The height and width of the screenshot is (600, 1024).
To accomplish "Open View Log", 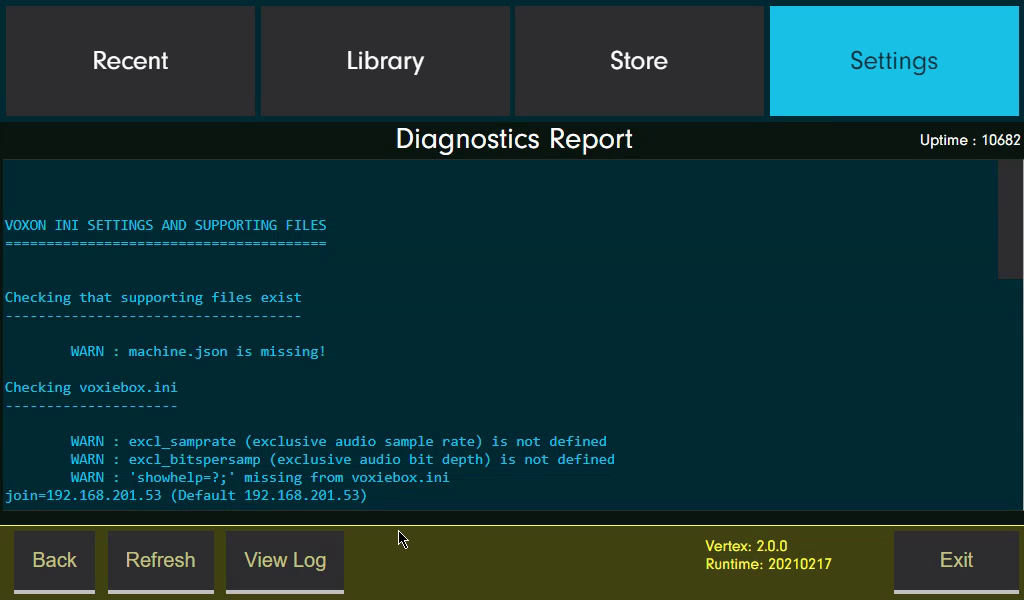I will click(x=285, y=561).
